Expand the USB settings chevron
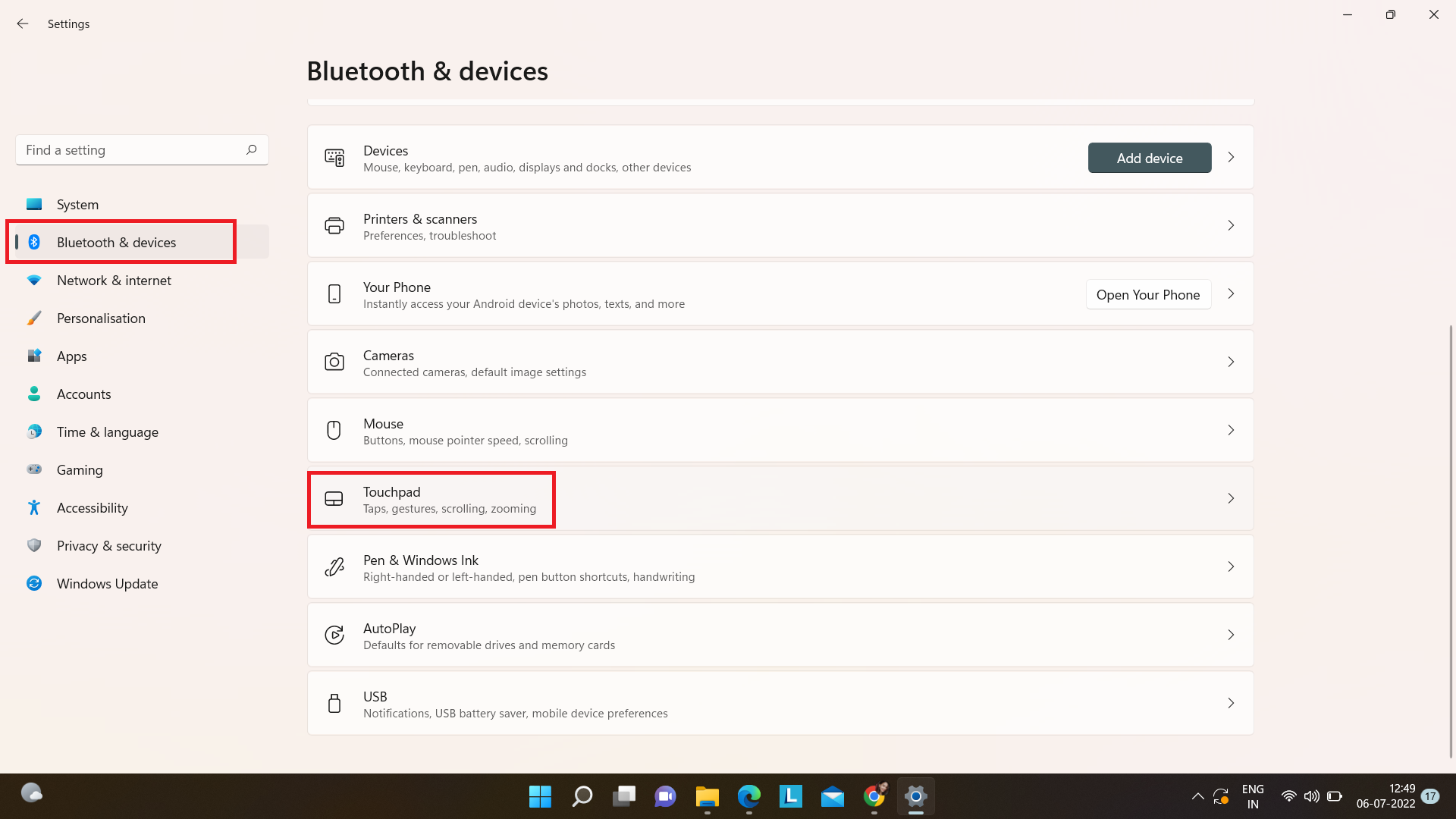 pyautogui.click(x=1231, y=704)
